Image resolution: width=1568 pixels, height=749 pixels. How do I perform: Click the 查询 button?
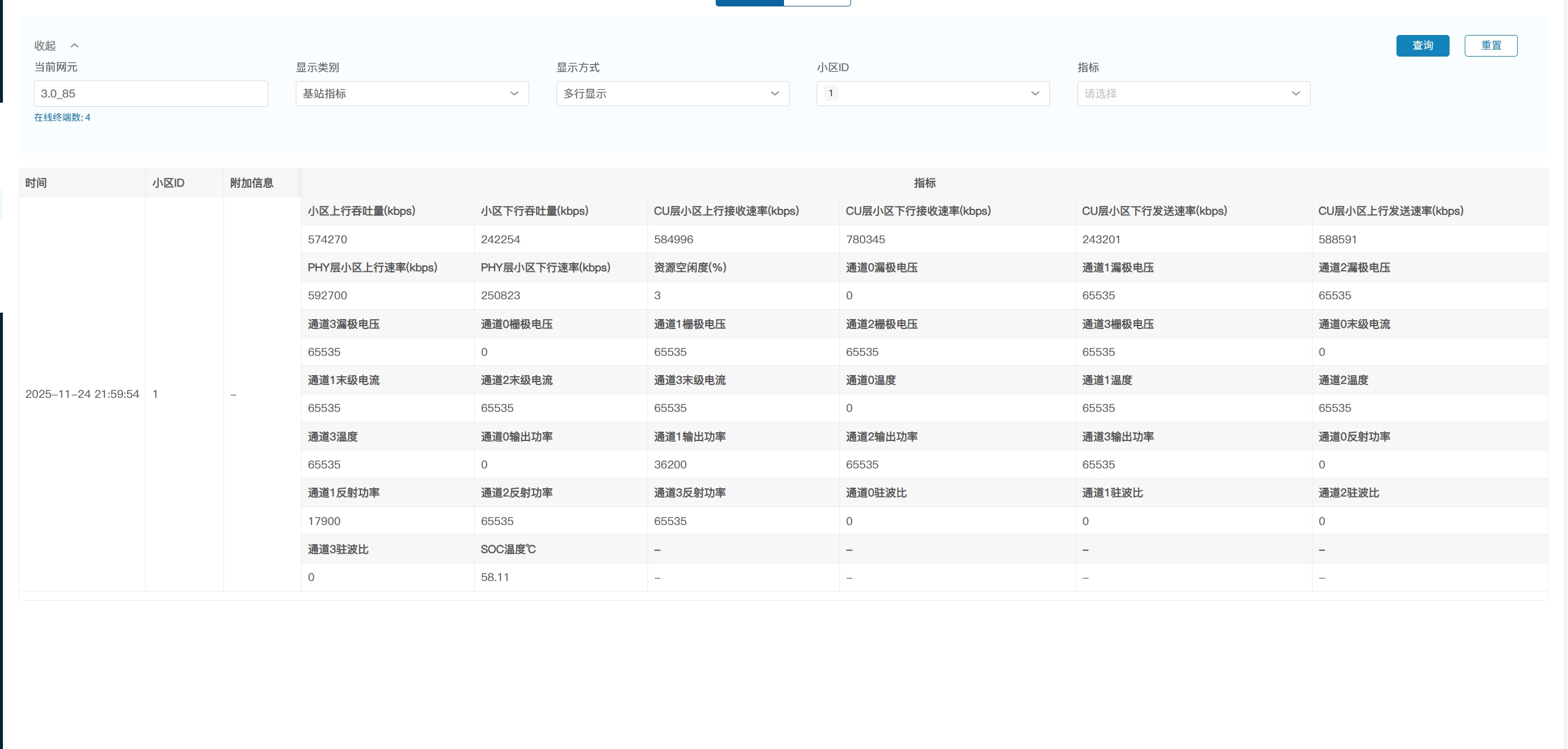1422,45
